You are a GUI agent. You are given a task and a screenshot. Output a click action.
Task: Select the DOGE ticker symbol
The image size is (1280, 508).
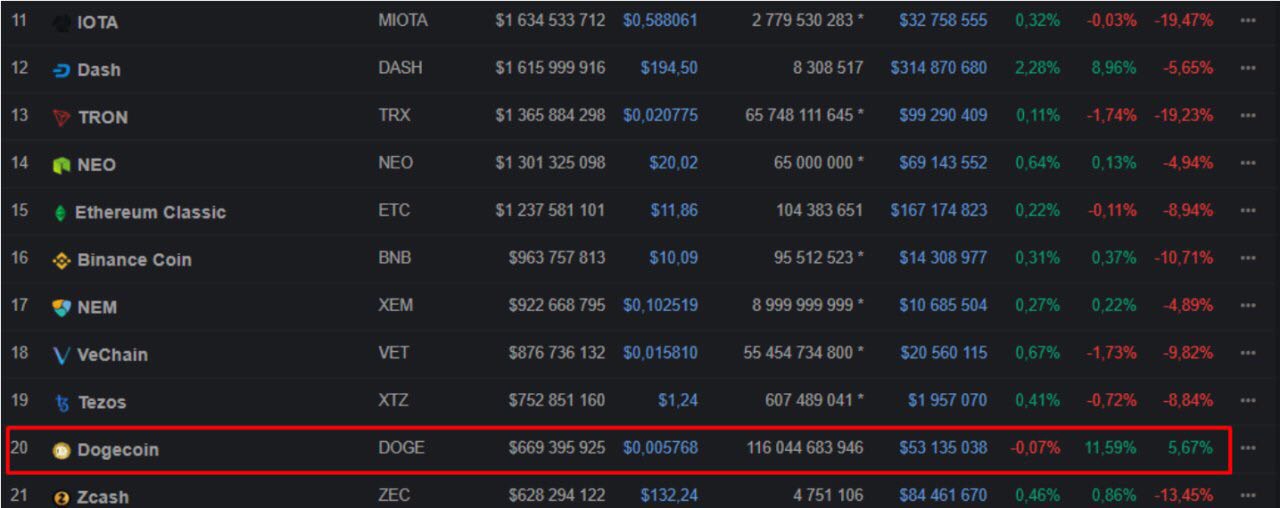[401, 448]
